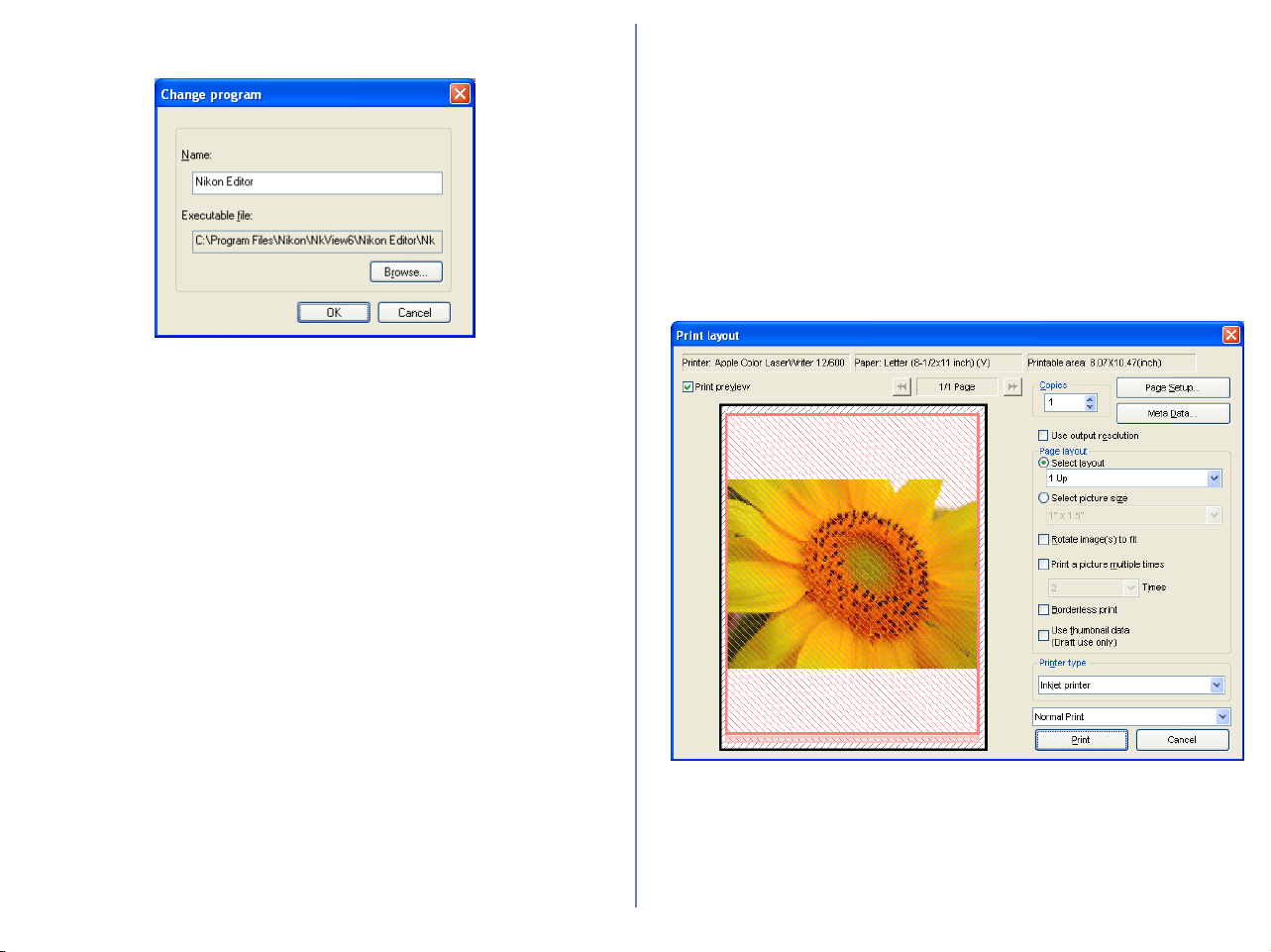
Task: Click the Print button
Action: (1081, 740)
